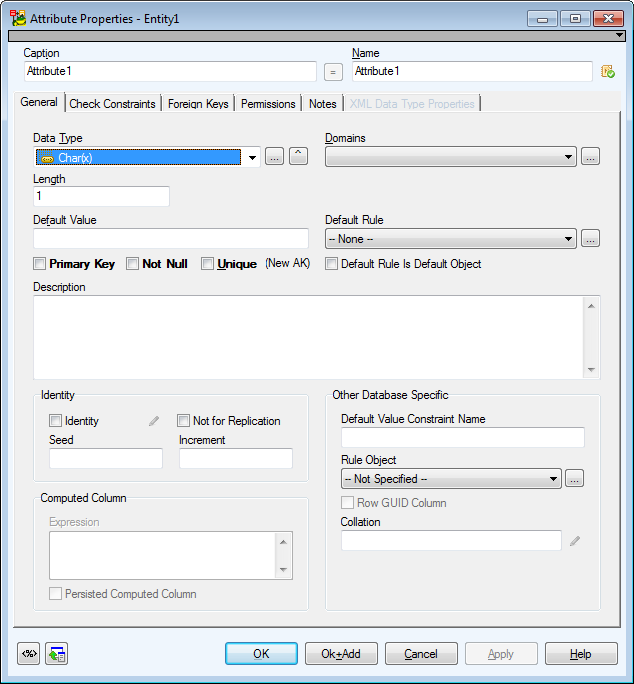Open Help with the Help button
The image size is (634, 684).
pyautogui.click(x=581, y=653)
